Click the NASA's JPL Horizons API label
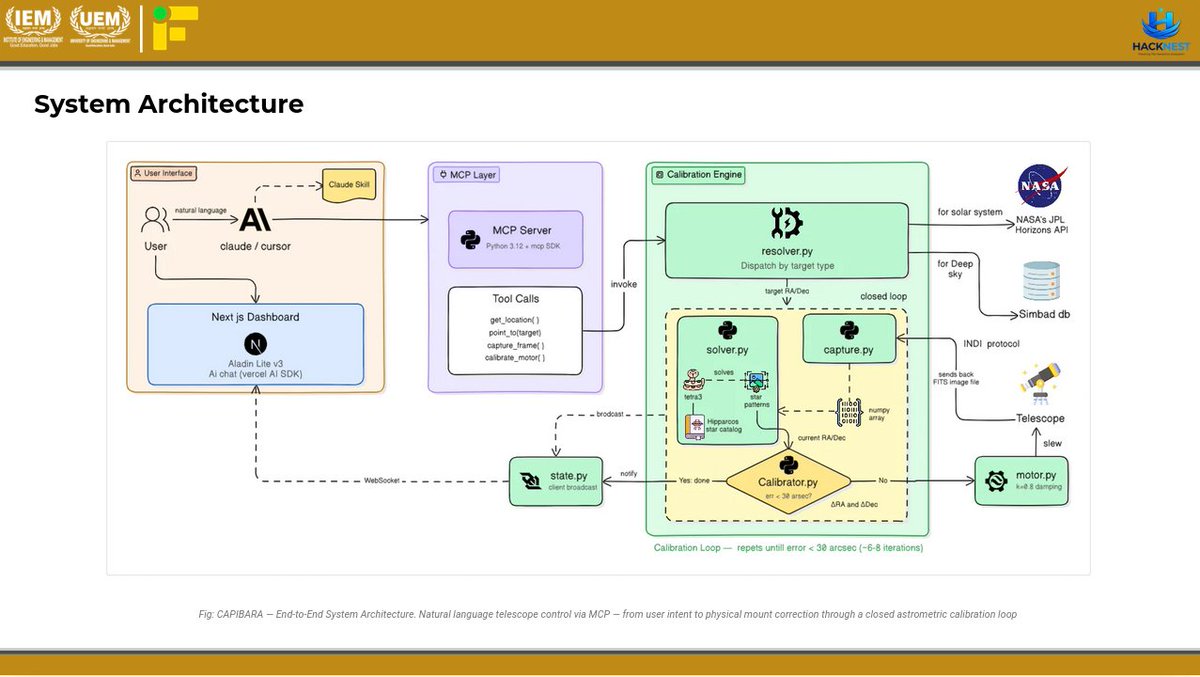The width and height of the screenshot is (1200, 677). pos(1039,225)
